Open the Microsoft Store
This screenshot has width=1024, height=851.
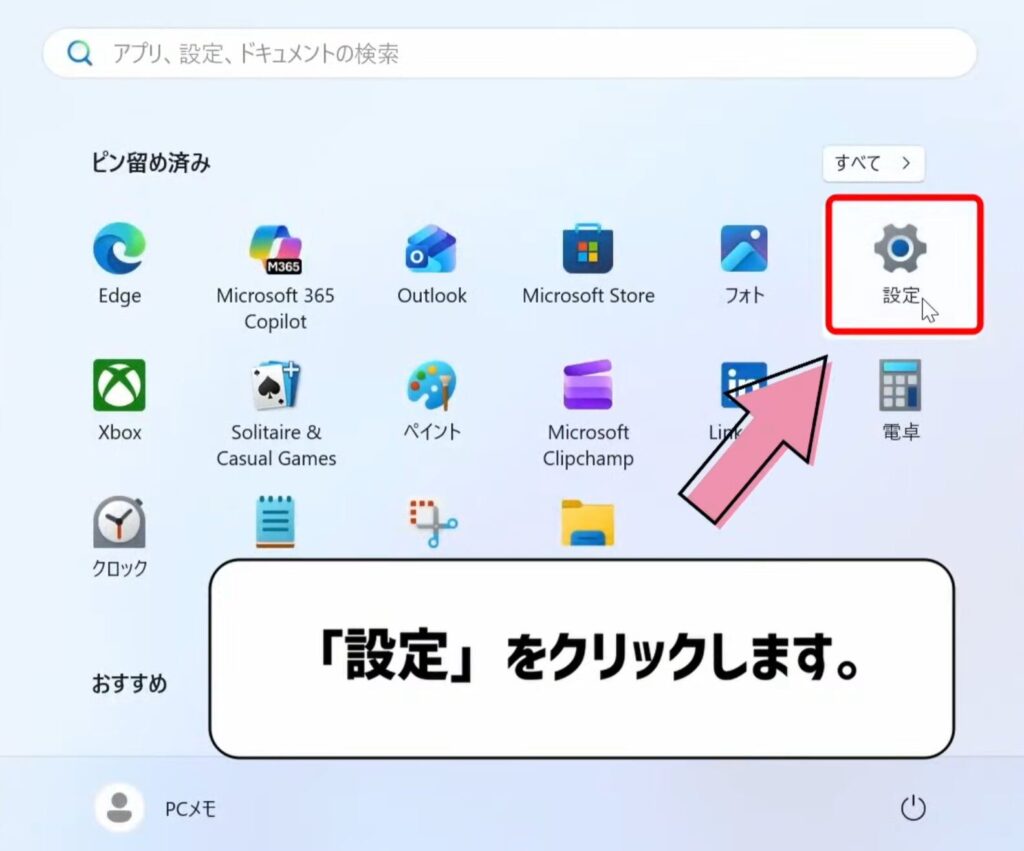point(588,250)
